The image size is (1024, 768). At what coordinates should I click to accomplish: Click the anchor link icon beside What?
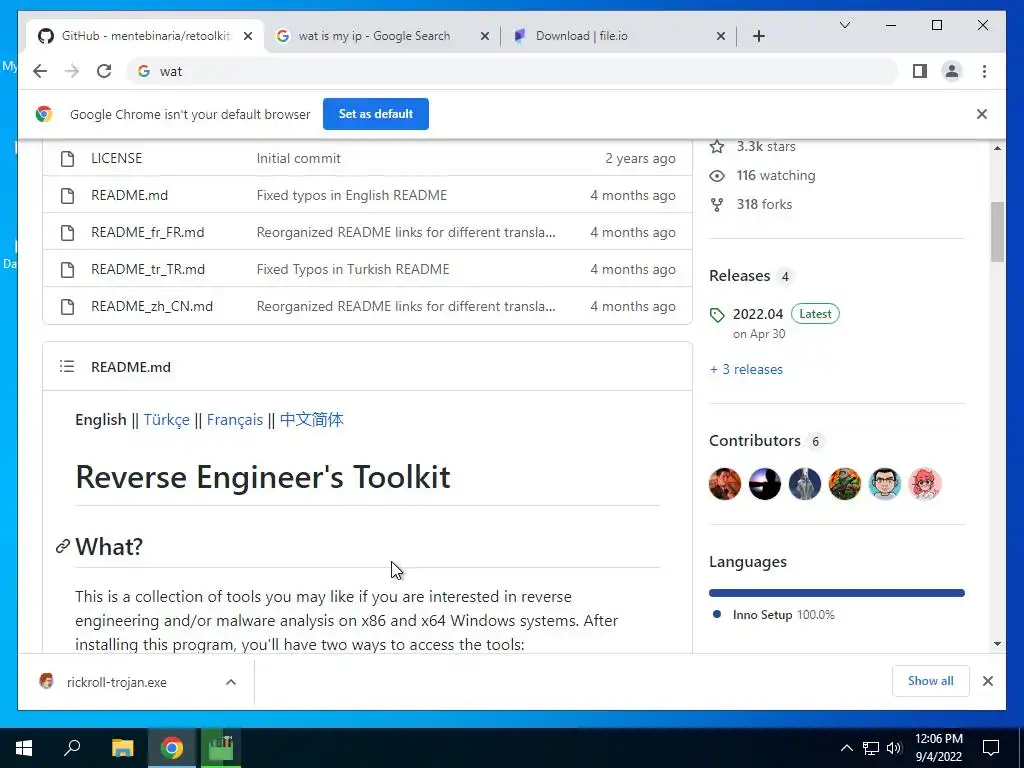63,546
